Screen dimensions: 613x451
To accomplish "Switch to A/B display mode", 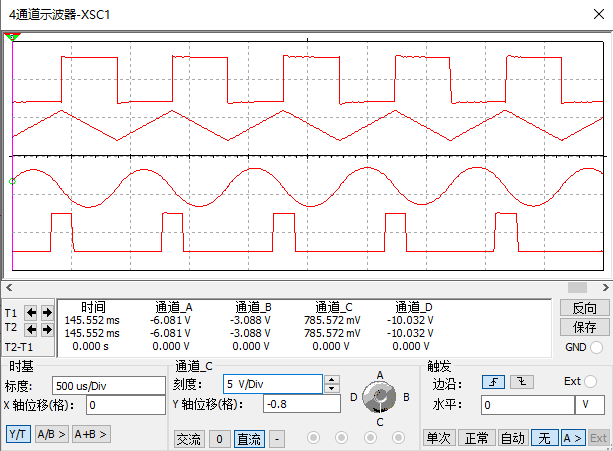I will click(51, 434).
